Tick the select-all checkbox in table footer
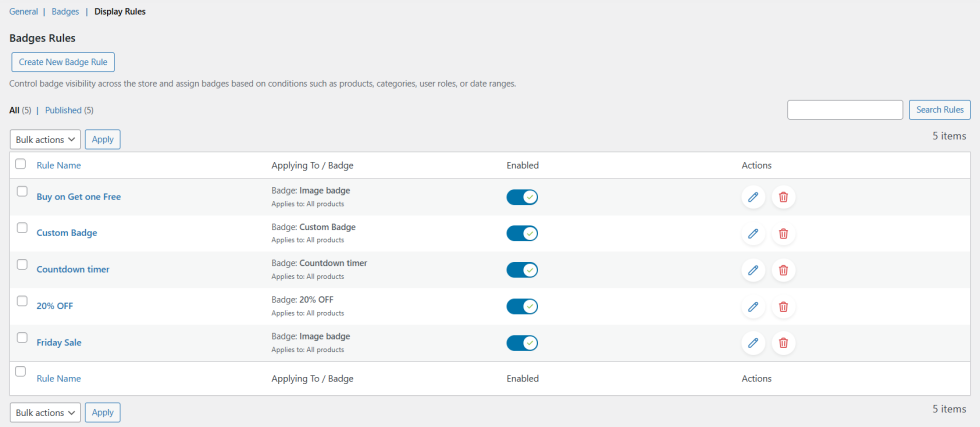 [x=21, y=372]
